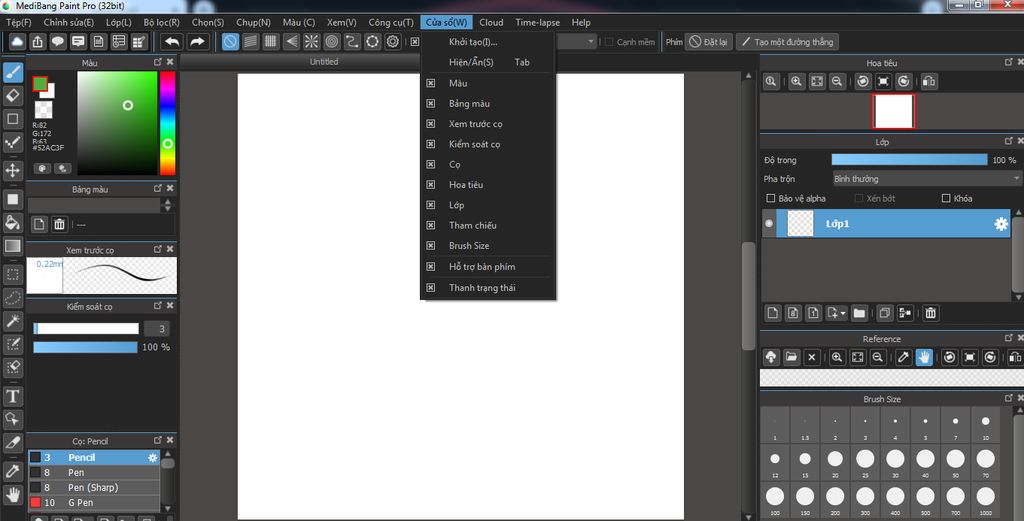Toggle Bảo vệ alpha checkbox
Viewport: 1024px width, 521px height.
(771, 198)
